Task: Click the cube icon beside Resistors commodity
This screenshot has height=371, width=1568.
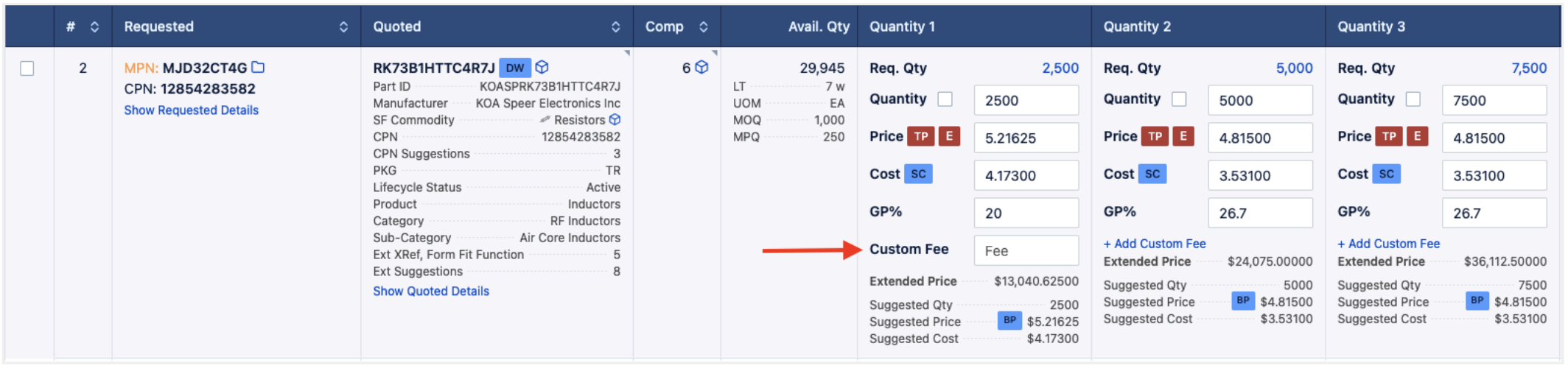Action: 615,120
